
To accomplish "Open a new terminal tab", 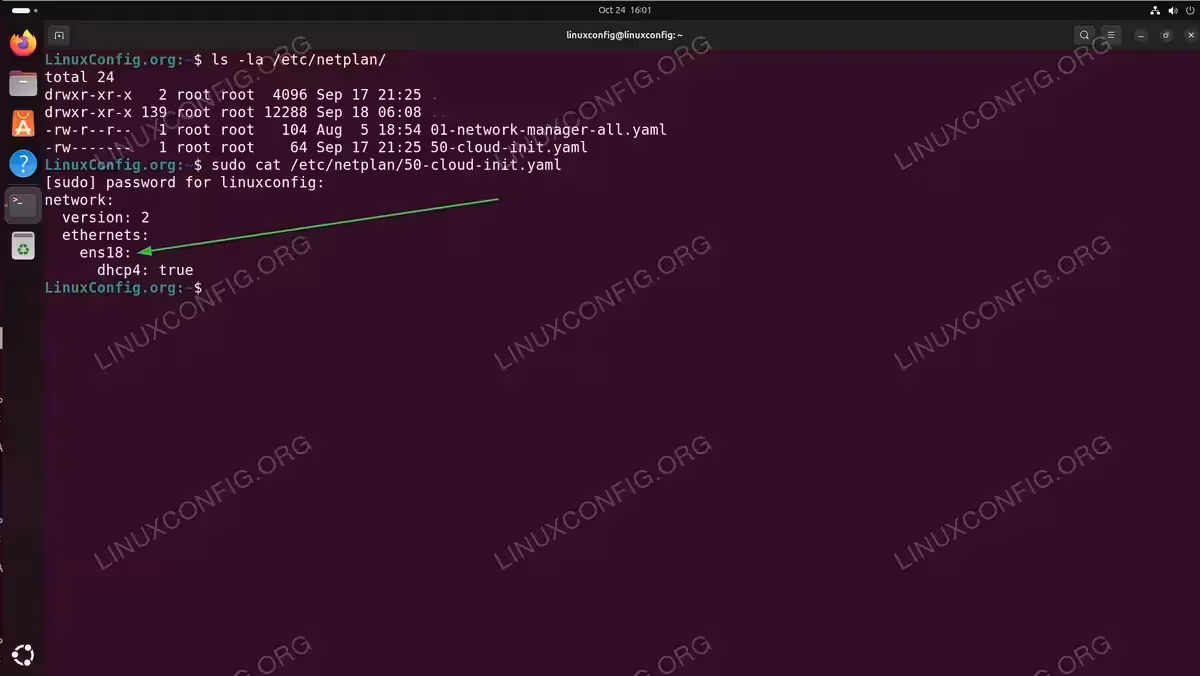I will point(59,35).
